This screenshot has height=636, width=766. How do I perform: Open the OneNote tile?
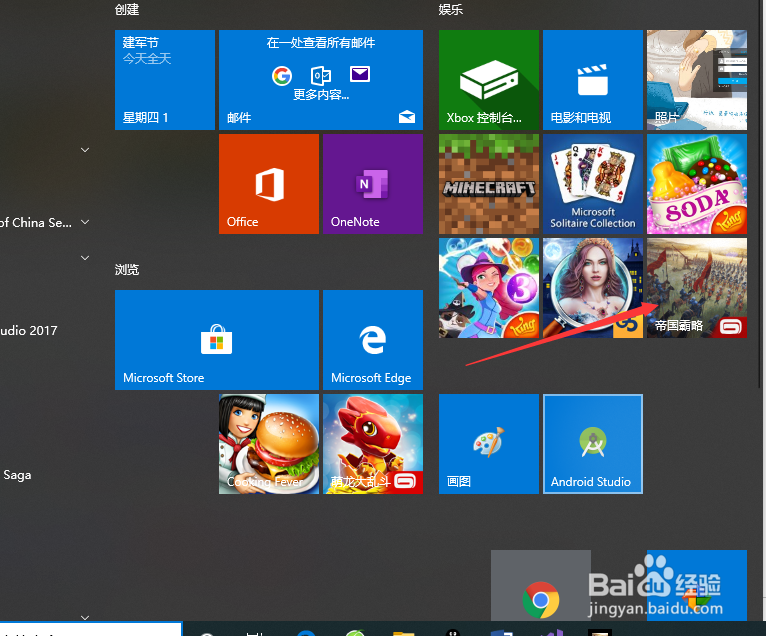click(x=373, y=184)
